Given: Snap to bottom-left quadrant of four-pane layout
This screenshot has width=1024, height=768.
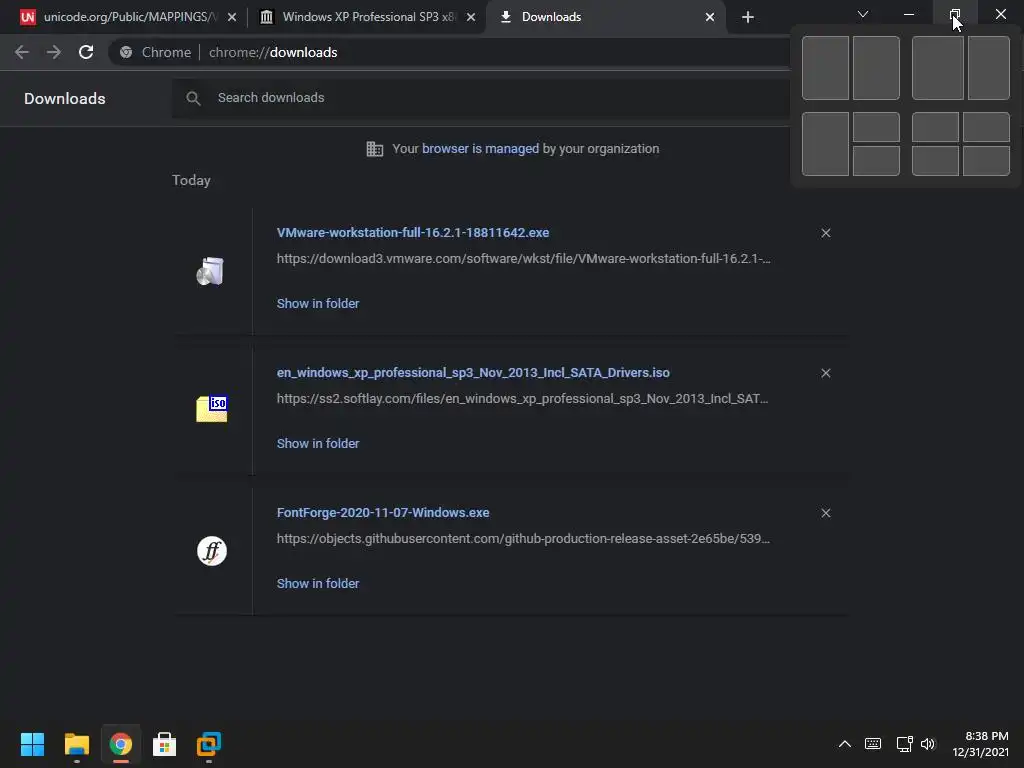Looking at the screenshot, I should 935,161.
